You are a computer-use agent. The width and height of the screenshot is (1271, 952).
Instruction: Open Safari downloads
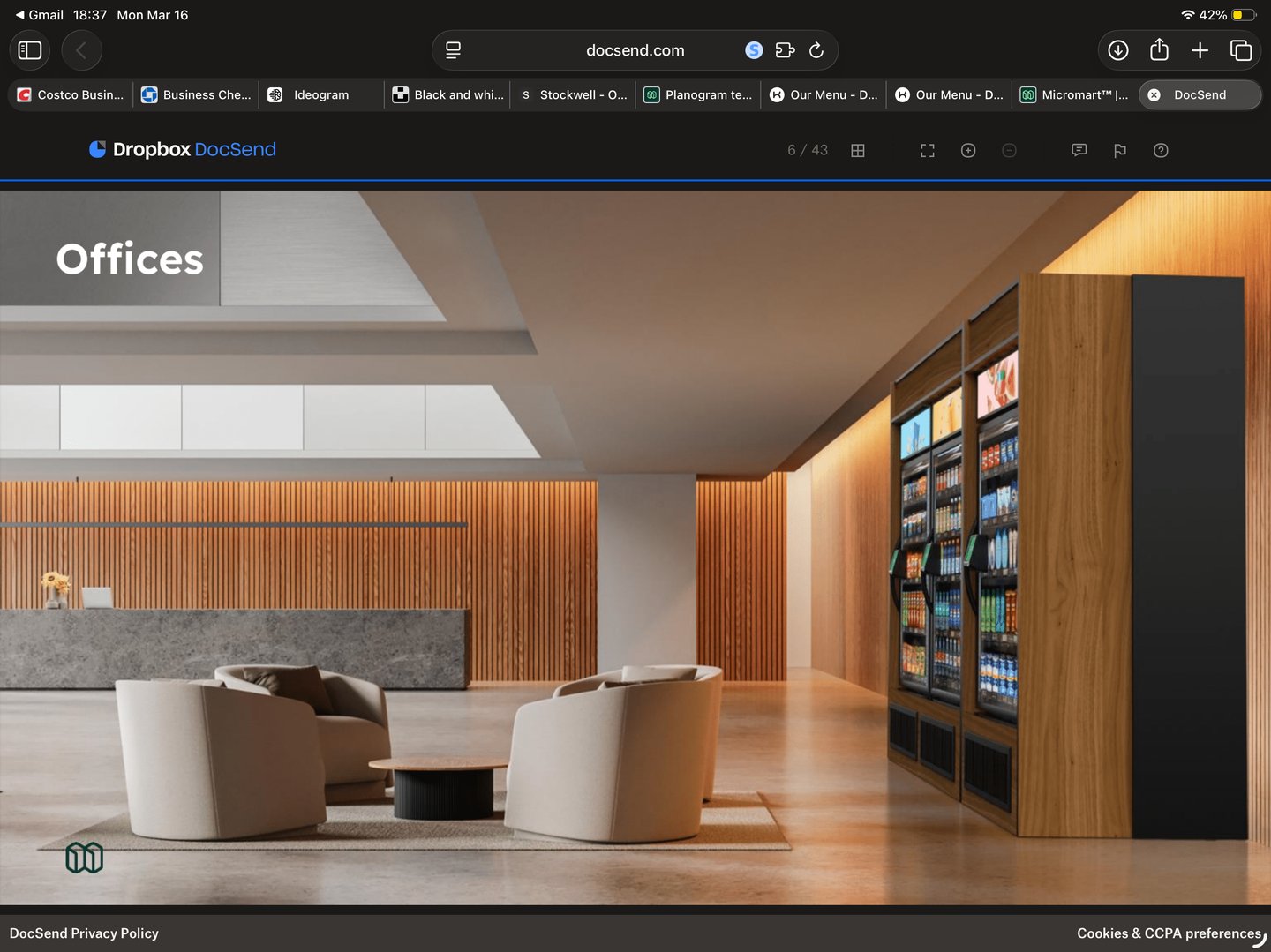[1118, 50]
